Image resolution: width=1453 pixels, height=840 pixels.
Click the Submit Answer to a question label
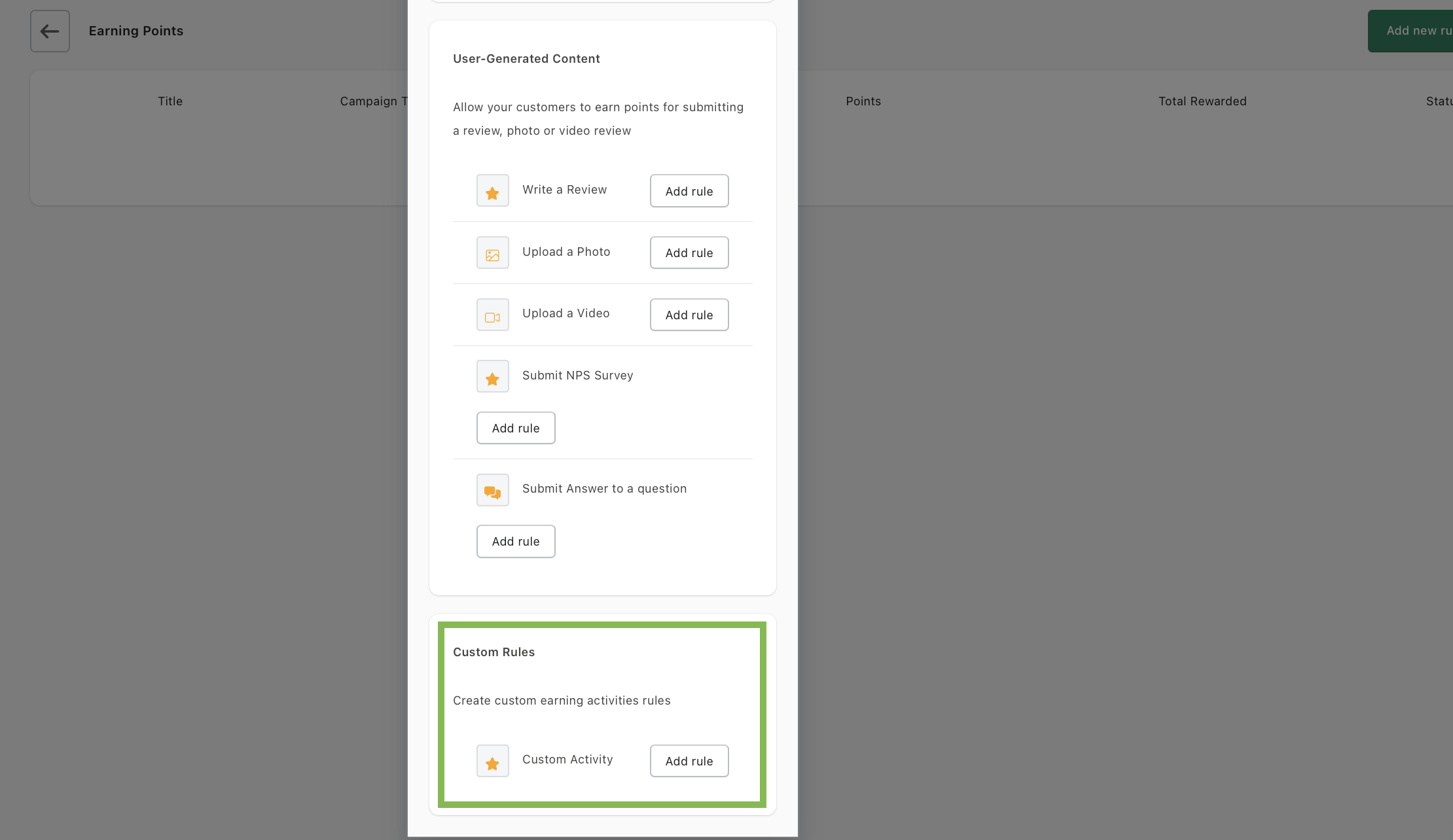point(604,489)
